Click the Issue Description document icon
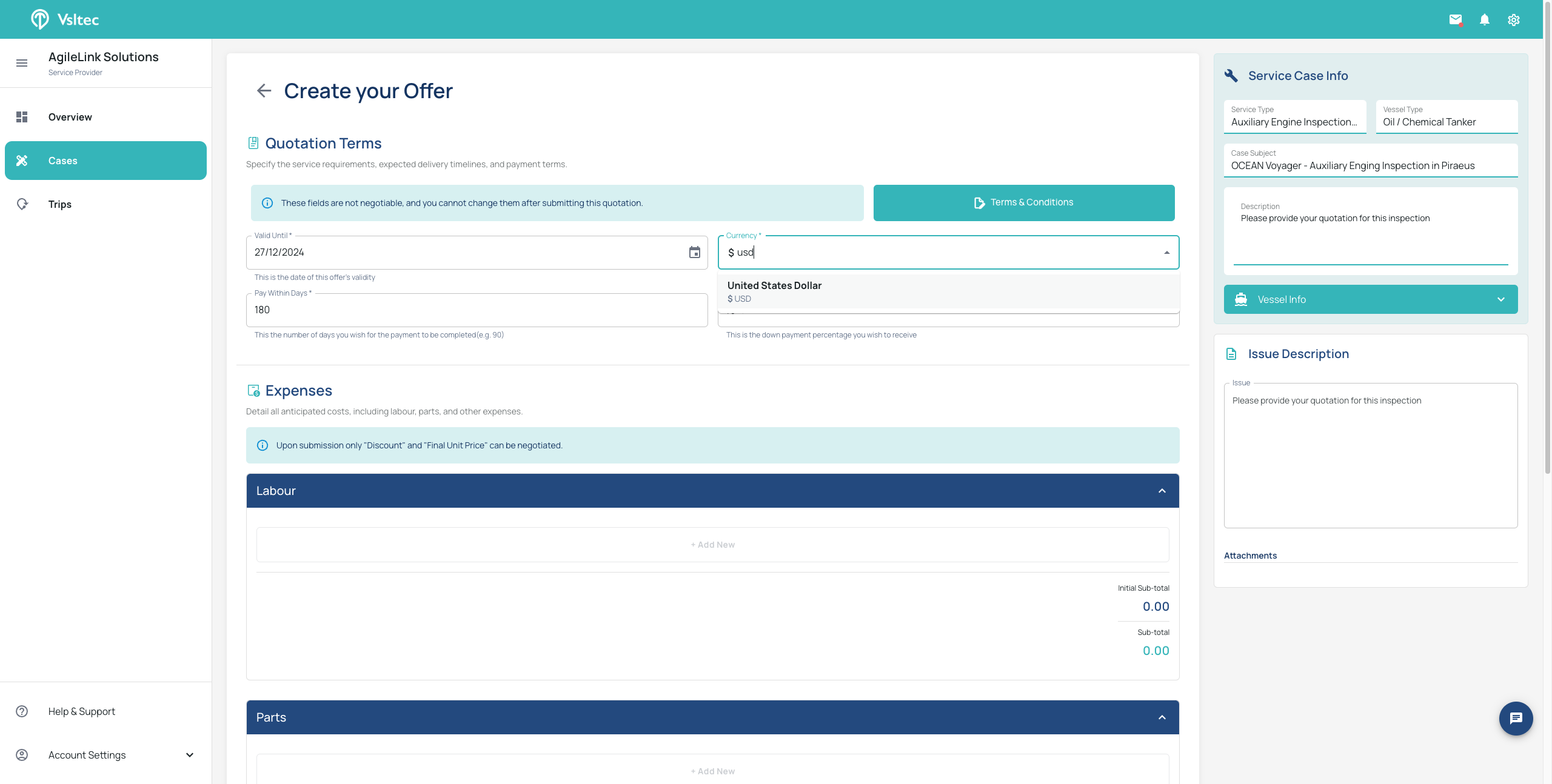 click(1231, 354)
